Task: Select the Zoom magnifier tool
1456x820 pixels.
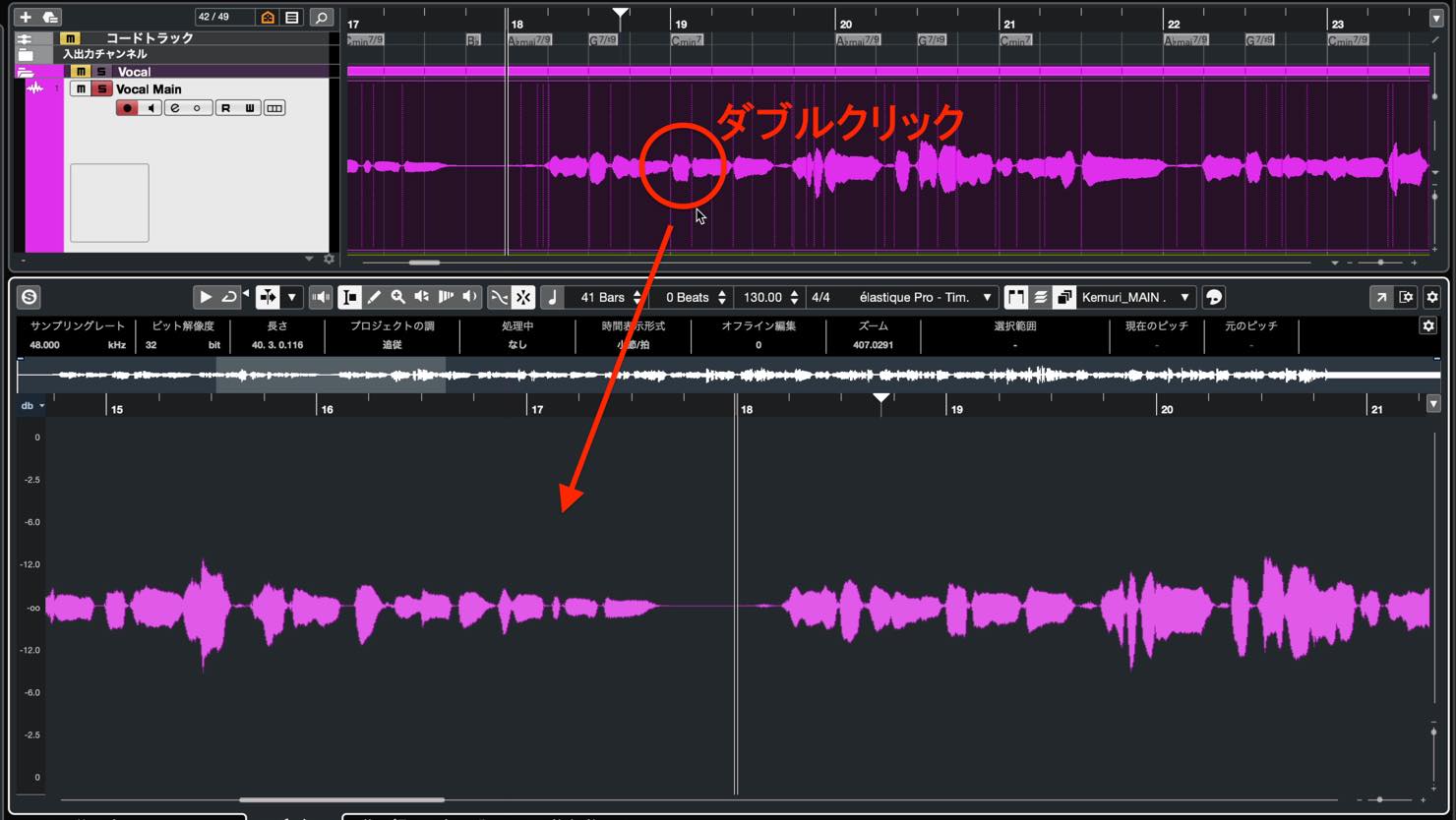Action: pos(397,297)
